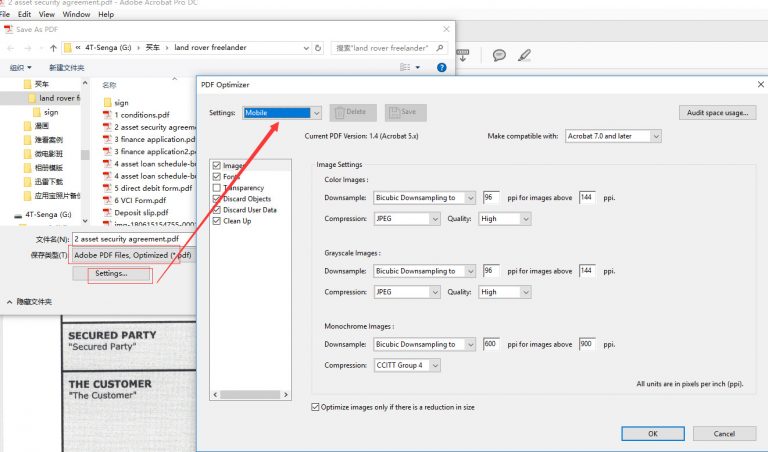Open the '1 conditions.pdf' file icon
Viewport: 768px width, 452px height.
107,115
